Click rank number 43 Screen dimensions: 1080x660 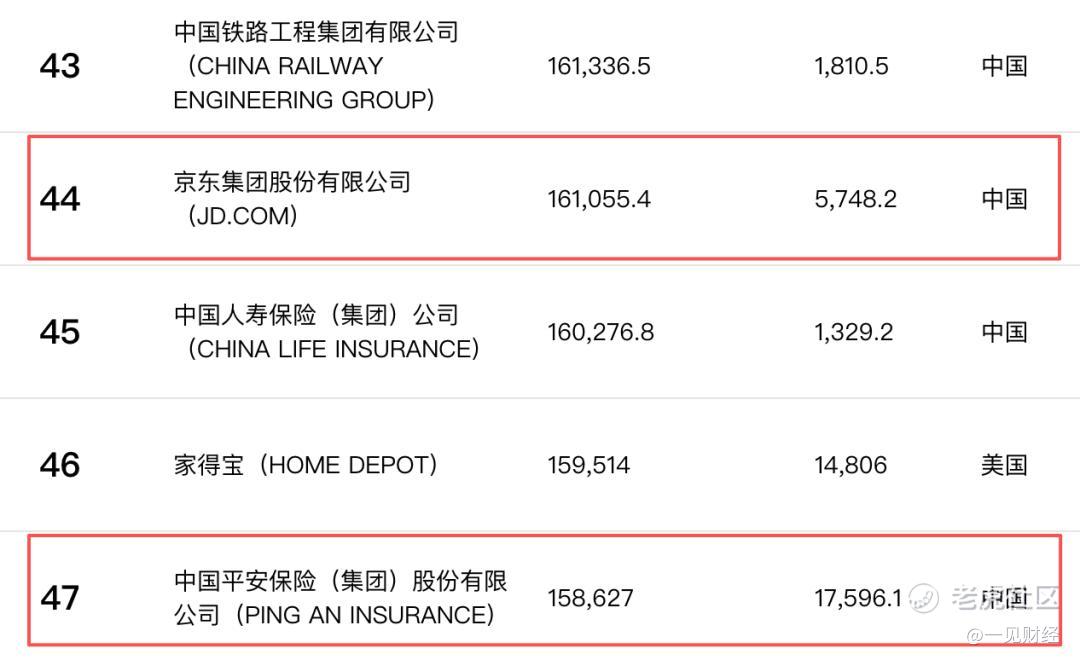pos(60,66)
